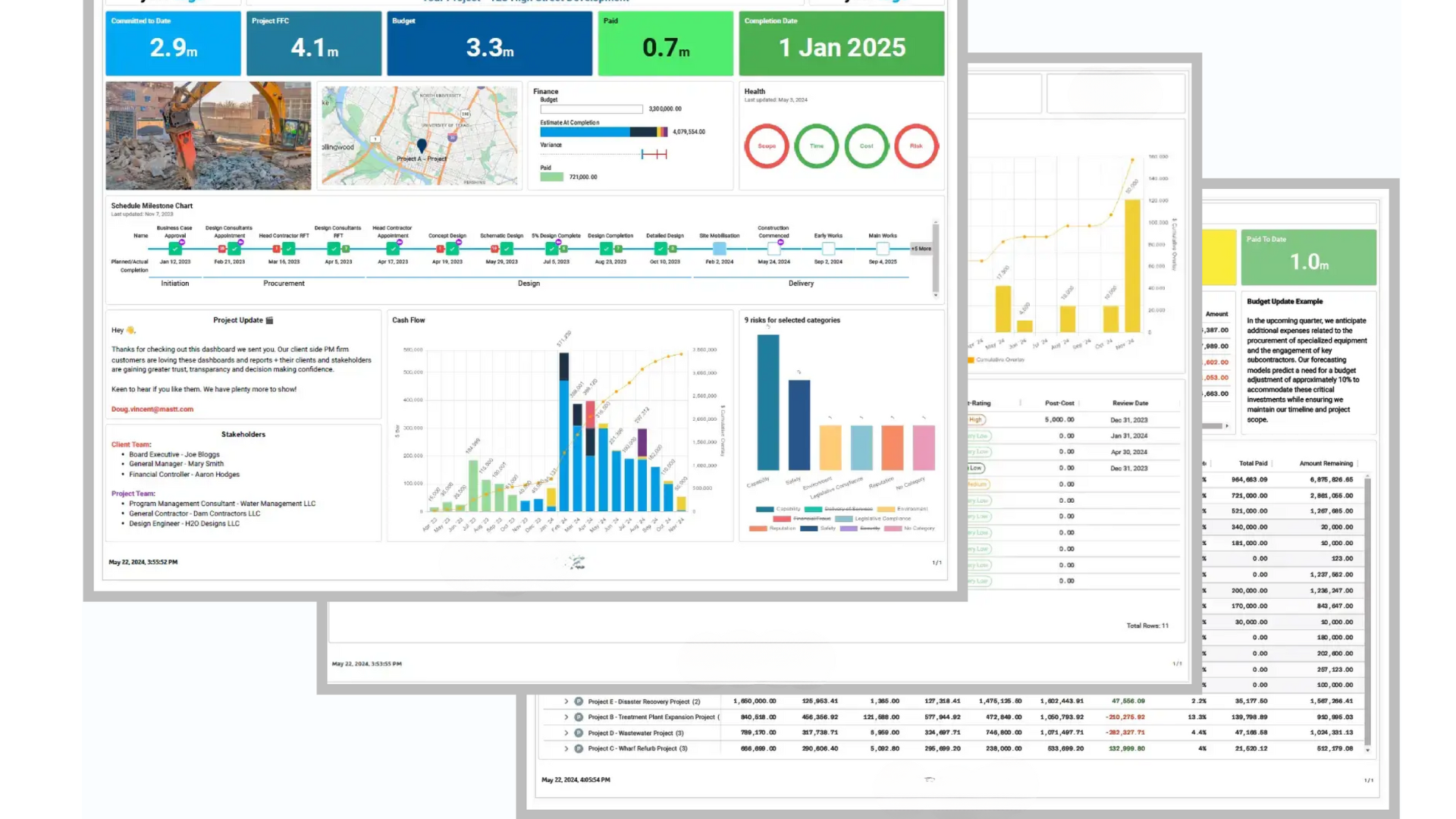Click the P icon beside Project C

point(579,748)
